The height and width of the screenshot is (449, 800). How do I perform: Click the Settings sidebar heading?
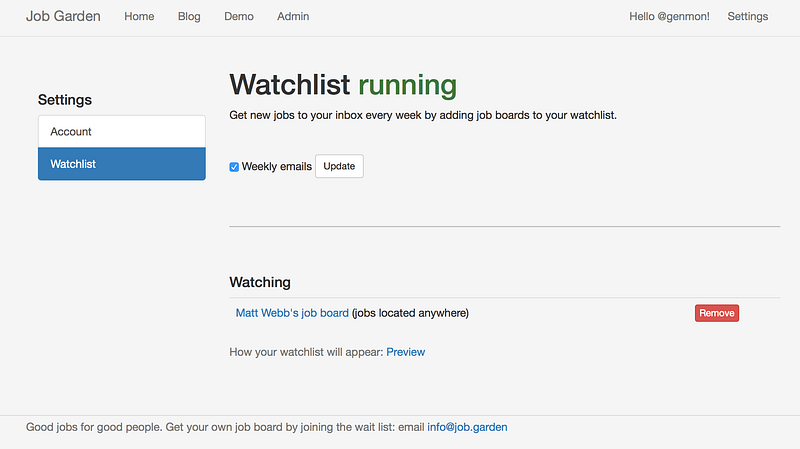(65, 100)
